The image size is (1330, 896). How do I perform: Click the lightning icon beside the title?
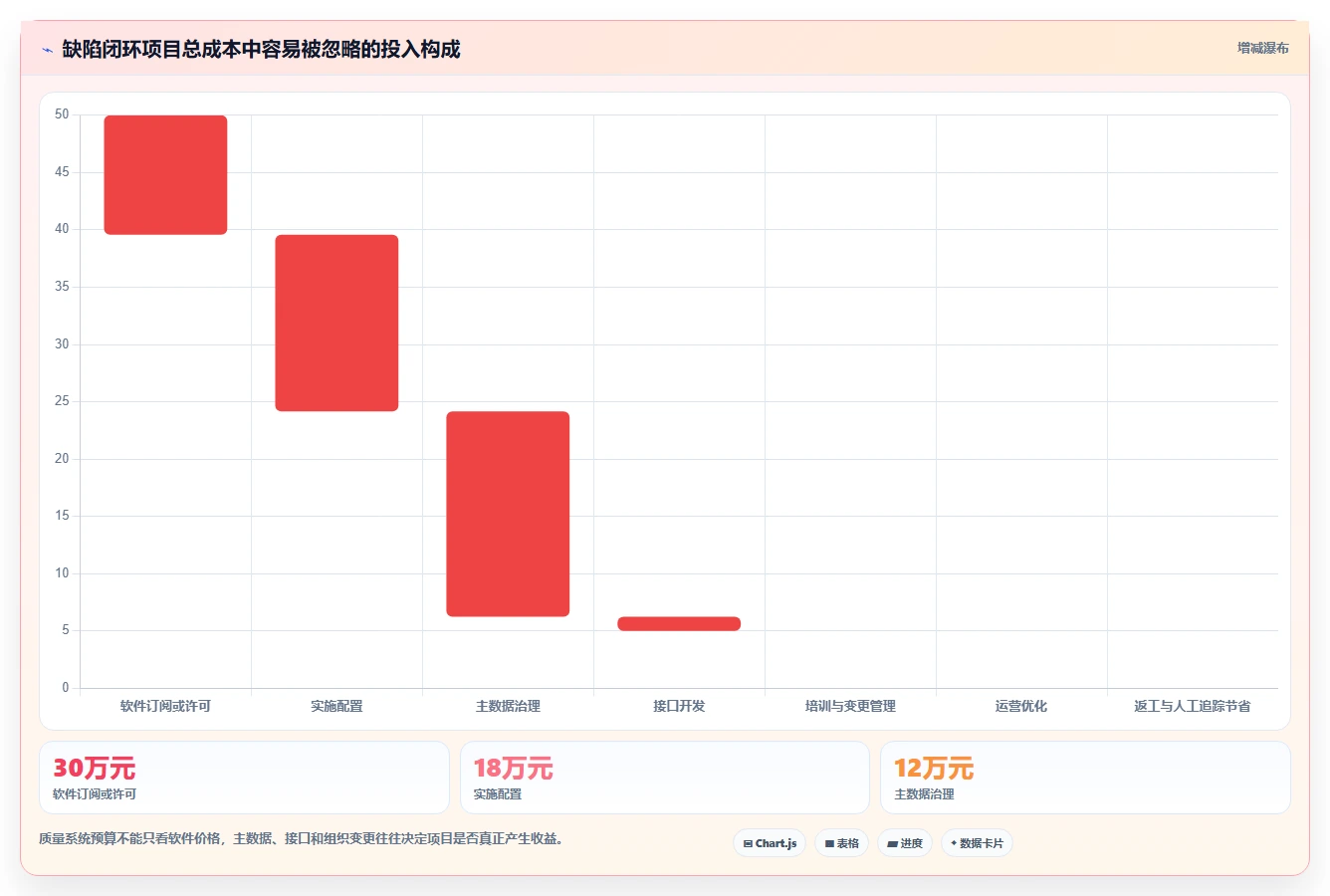coord(47,50)
